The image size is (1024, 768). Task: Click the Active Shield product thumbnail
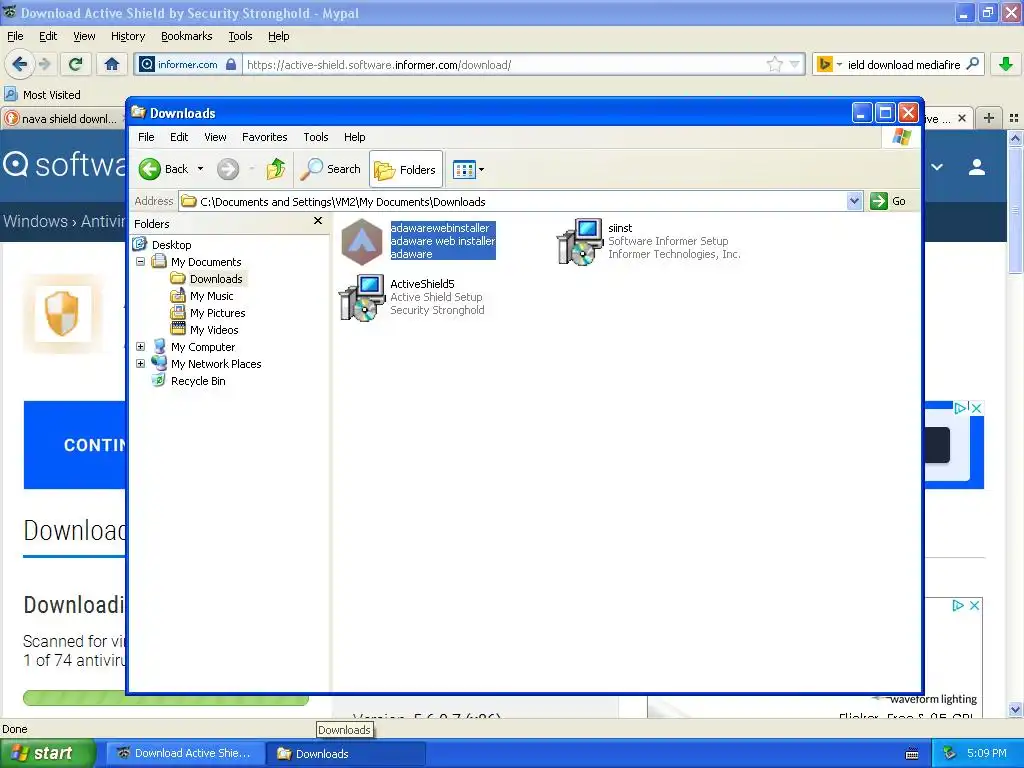(x=62, y=313)
